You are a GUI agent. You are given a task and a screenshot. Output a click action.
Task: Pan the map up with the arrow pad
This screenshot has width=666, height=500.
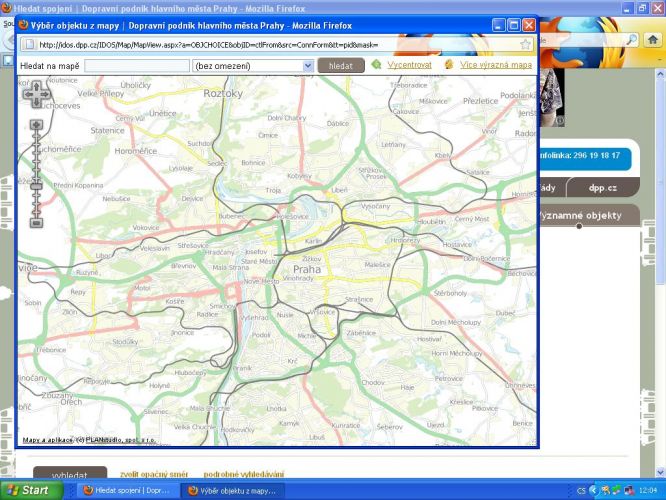tap(37, 87)
